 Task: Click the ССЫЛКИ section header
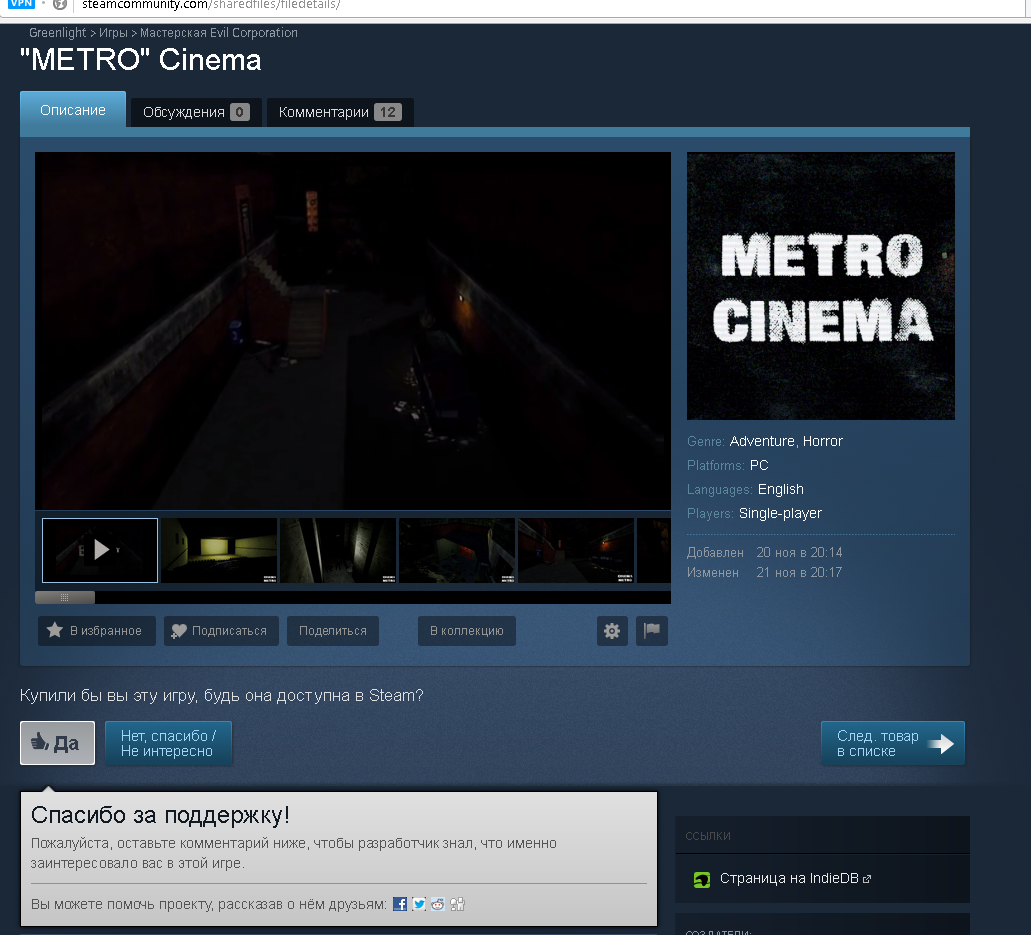[x=707, y=836]
